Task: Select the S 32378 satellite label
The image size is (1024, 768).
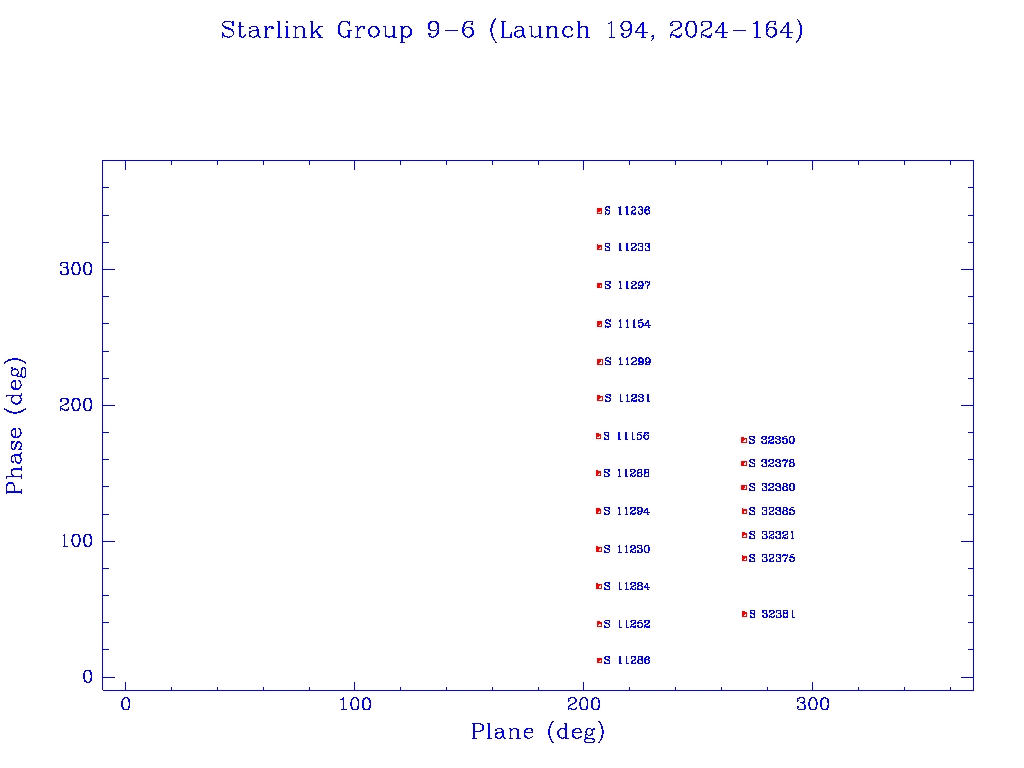Action: click(771, 464)
